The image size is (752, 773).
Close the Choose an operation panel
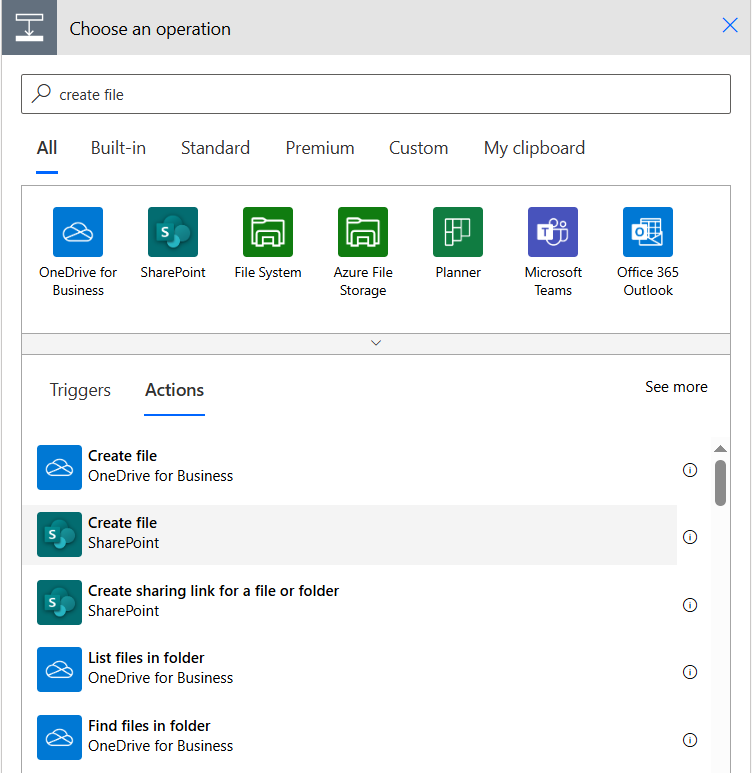pyautogui.click(x=730, y=25)
